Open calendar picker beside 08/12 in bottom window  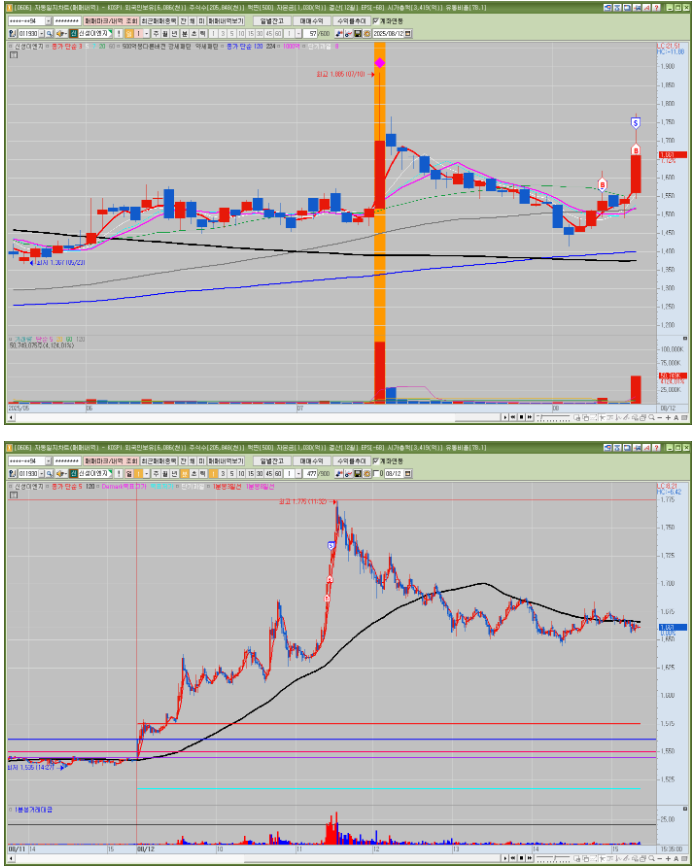coord(408,474)
